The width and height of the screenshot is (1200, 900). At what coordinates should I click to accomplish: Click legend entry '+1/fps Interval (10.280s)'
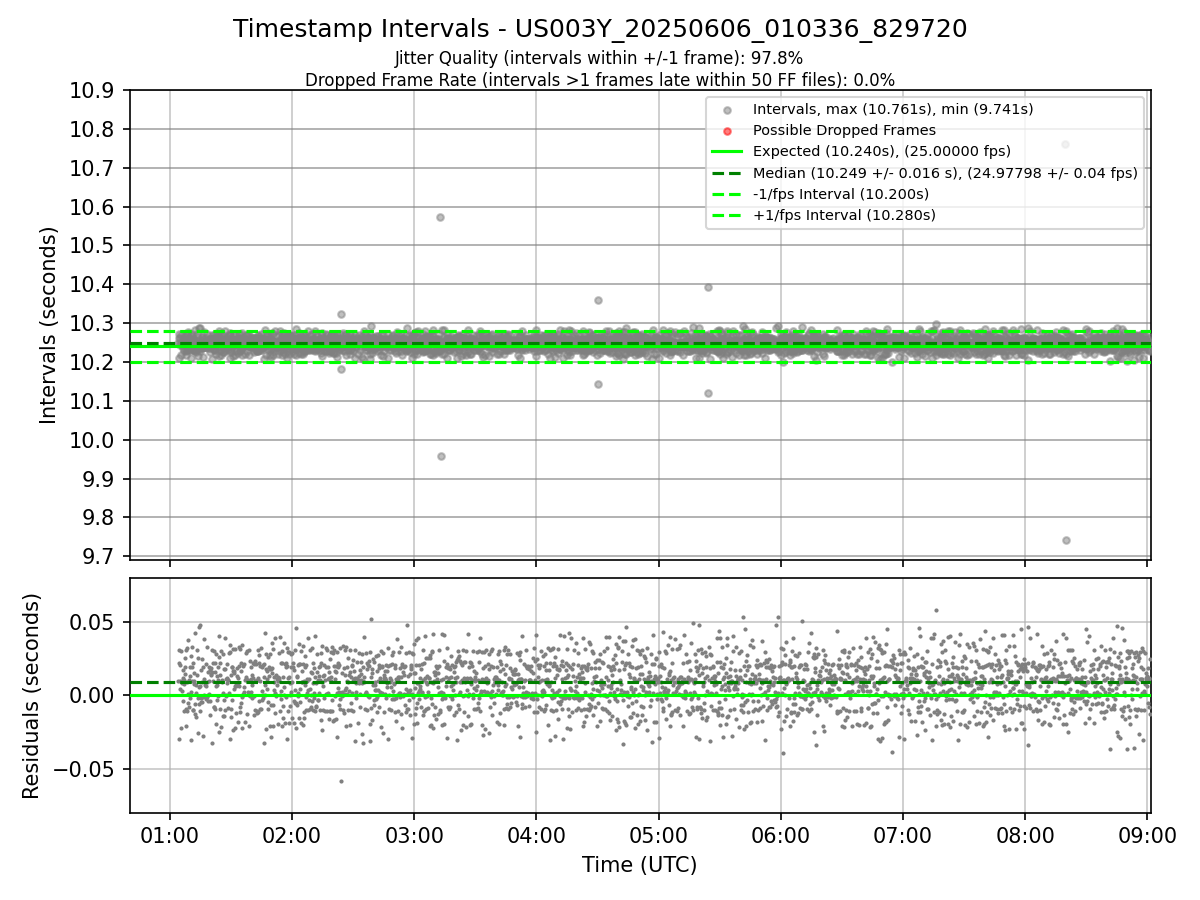(843, 214)
